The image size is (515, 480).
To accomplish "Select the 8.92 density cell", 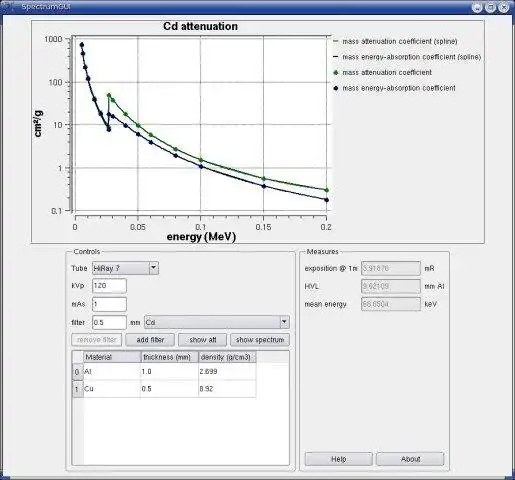I will (x=227, y=389).
